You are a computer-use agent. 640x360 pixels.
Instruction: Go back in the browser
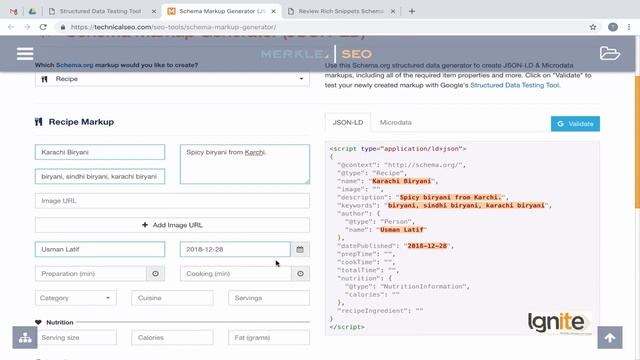(x=11, y=27)
